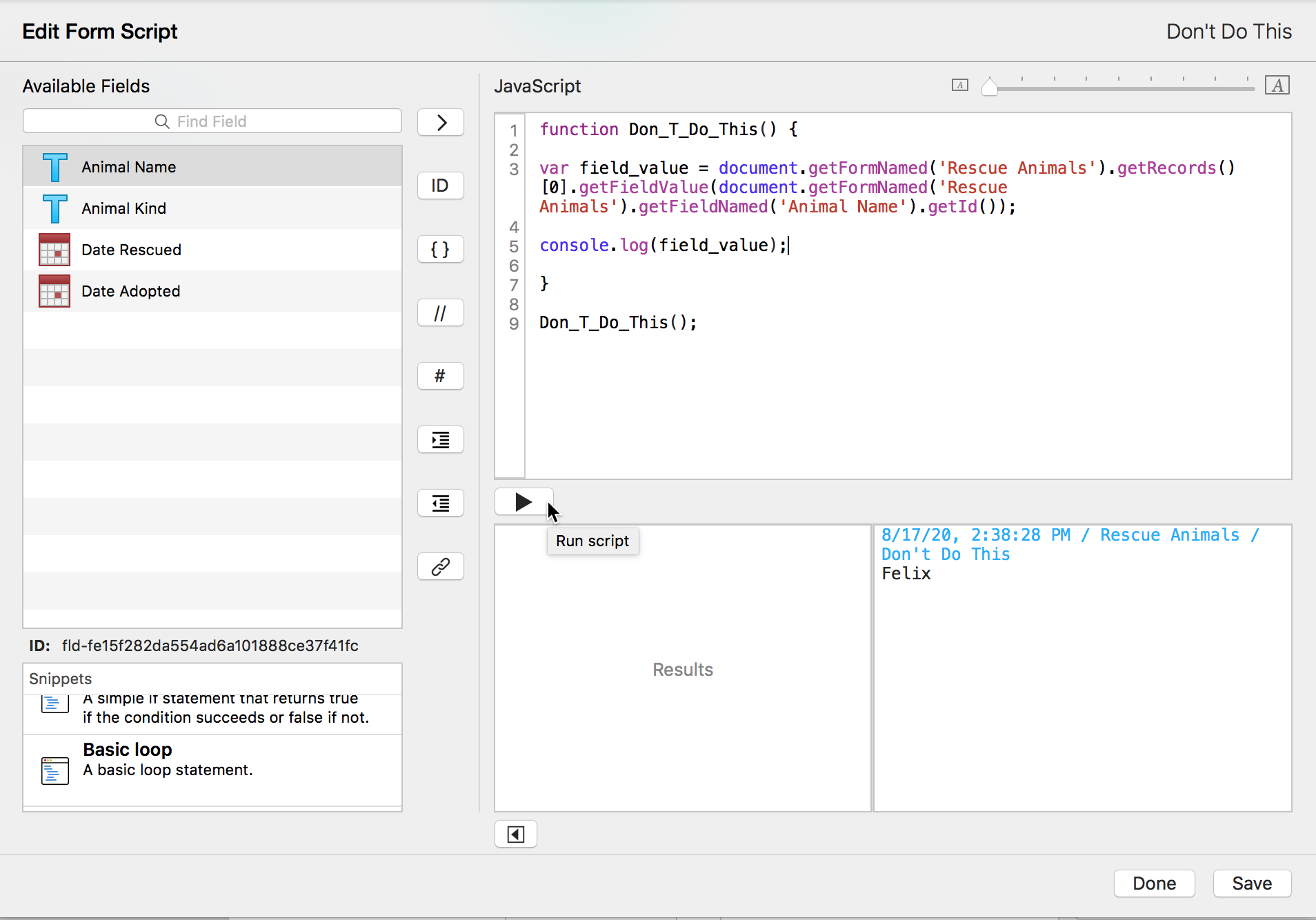Click the link chain icon button

[x=441, y=567]
